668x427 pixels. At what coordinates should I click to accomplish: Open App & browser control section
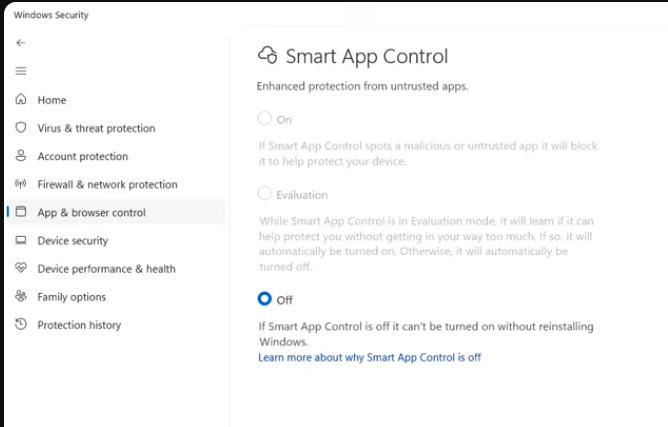click(x=116, y=212)
